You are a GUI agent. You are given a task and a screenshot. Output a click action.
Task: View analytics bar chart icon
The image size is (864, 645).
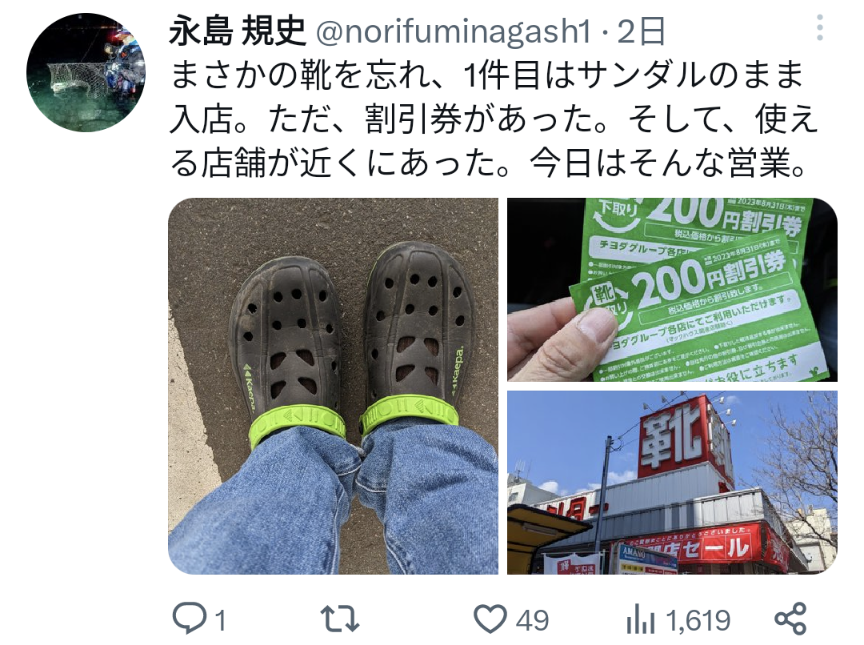pos(639,619)
